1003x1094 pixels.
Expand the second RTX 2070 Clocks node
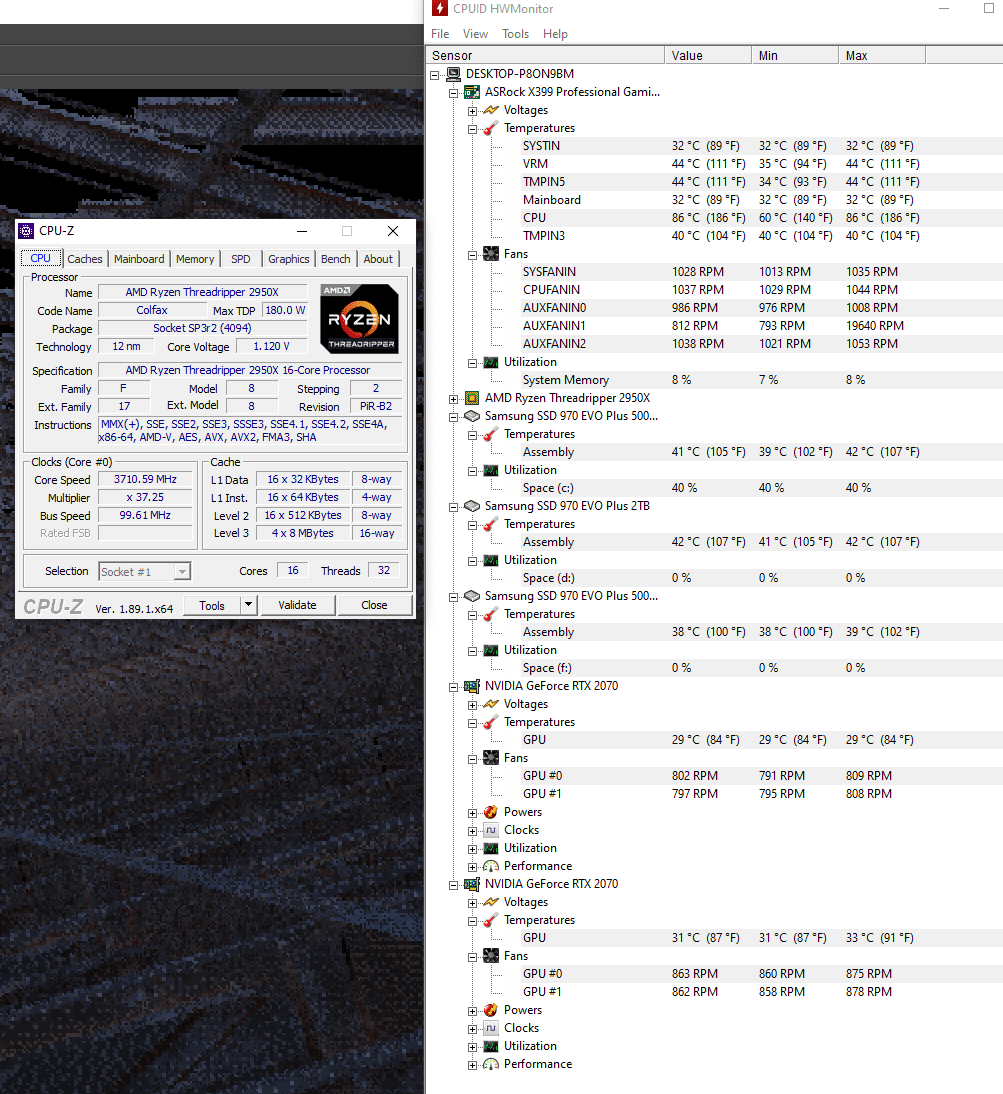[x=472, y=1029]
